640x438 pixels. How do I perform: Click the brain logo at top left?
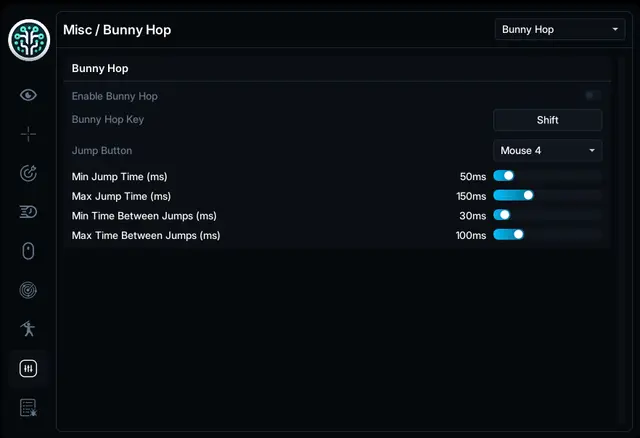(29, 40)
